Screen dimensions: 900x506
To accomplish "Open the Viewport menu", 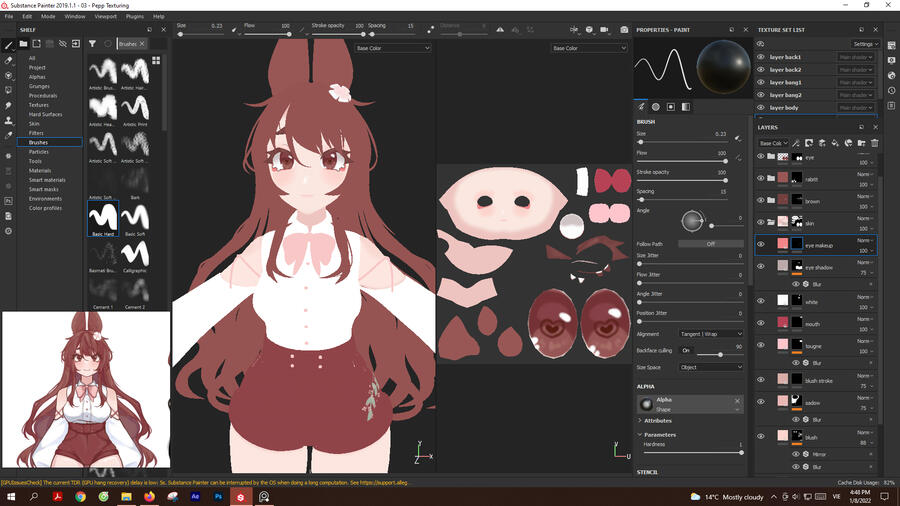I will (105, 17).
